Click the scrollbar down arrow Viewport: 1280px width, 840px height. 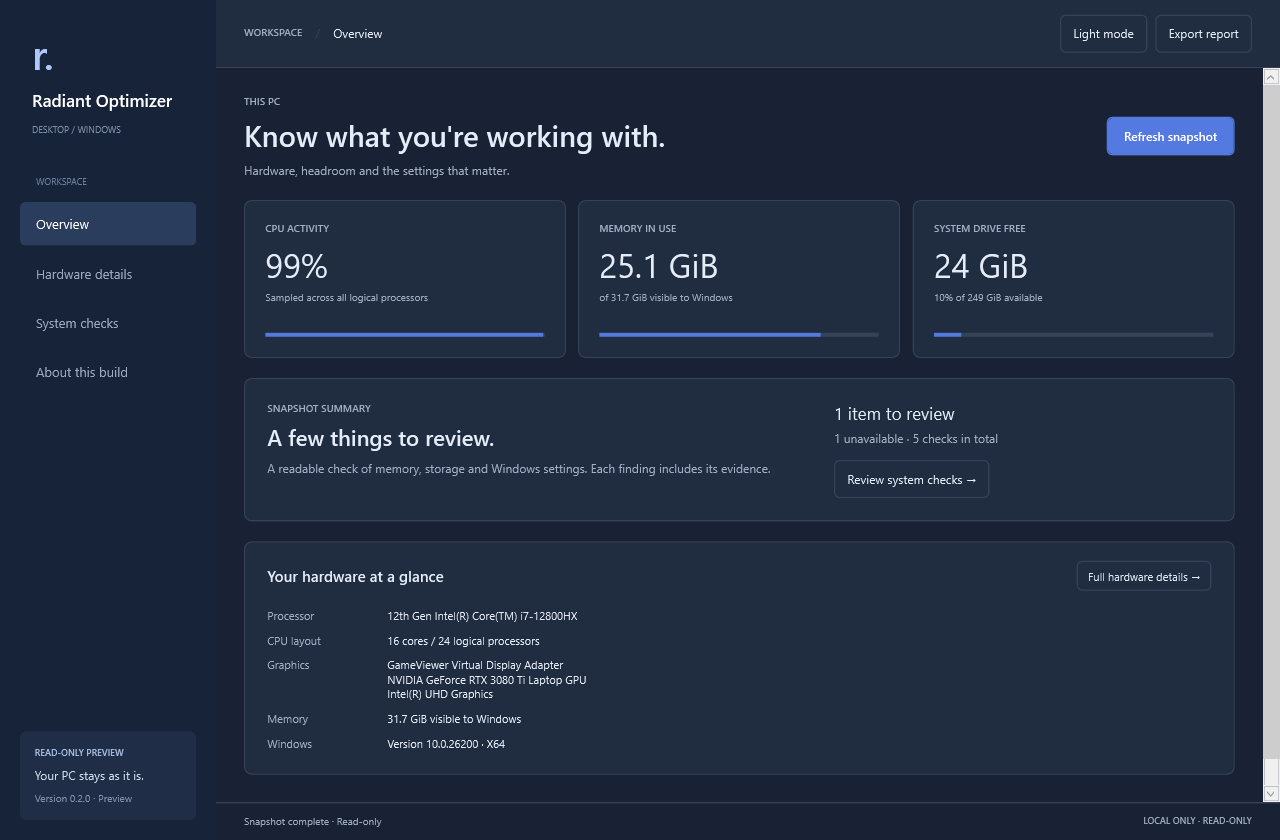click(1271, 794)
